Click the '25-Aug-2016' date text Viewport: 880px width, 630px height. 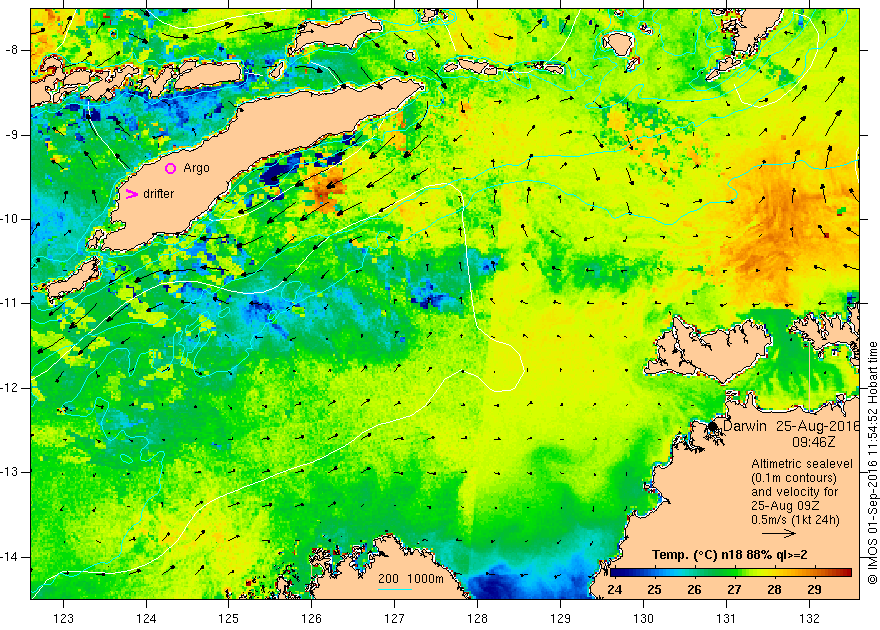[817, 426]
